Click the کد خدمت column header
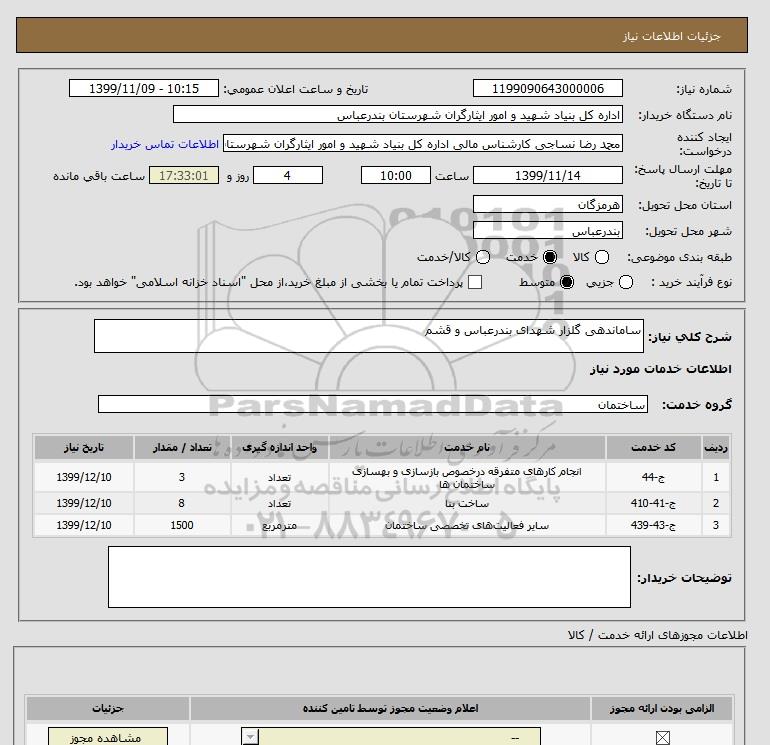 654,447
